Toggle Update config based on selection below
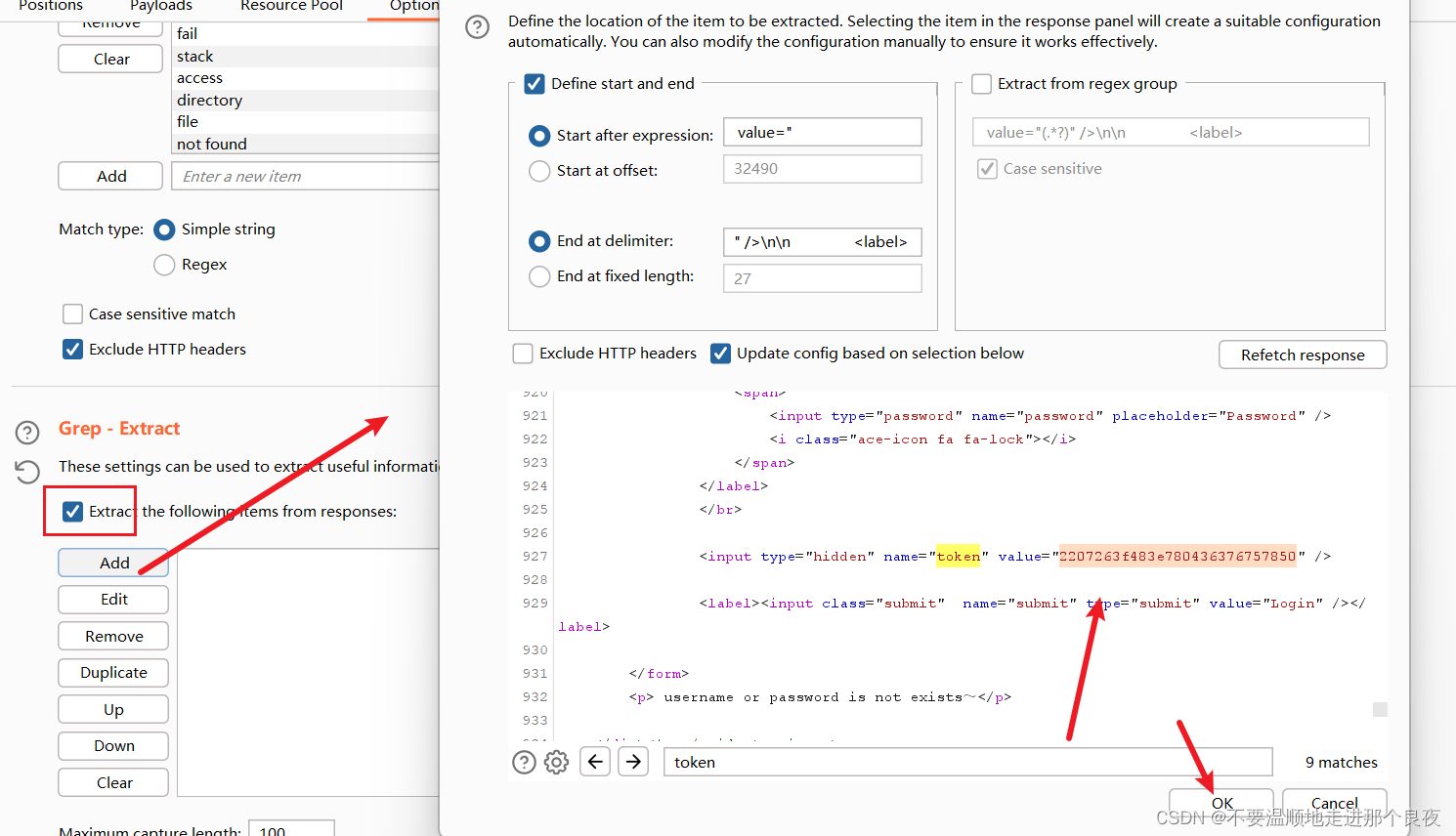 click(720, 354)
